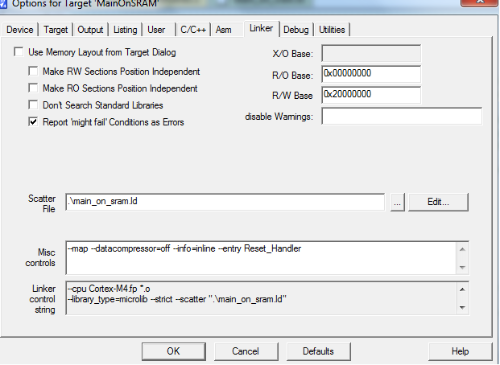Select the Utilities tab

(x=332, y=30)
